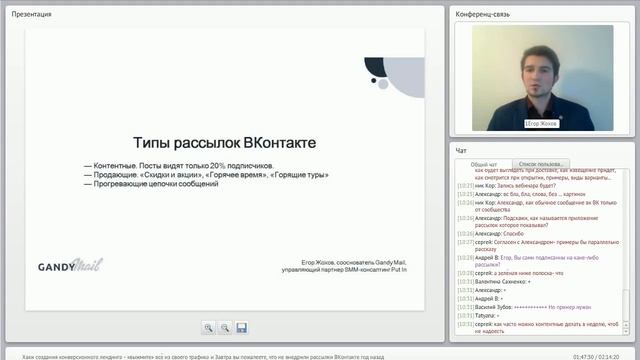
Task: Click the chat scrollbar down arrow
Action: click(x=627, y=332)
